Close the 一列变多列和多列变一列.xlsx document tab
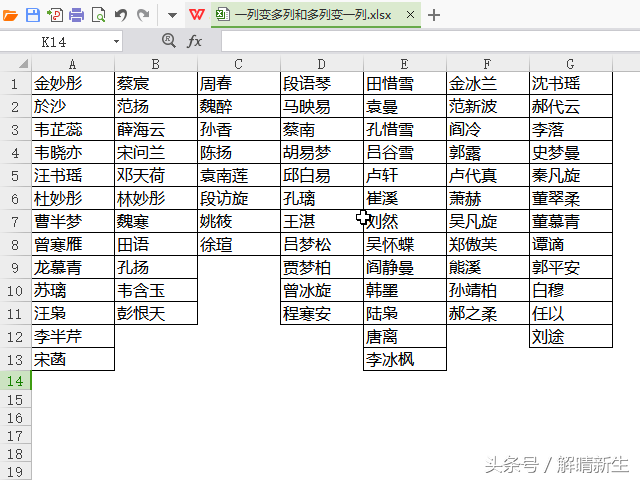640x480 pixels. pos(411,15)
